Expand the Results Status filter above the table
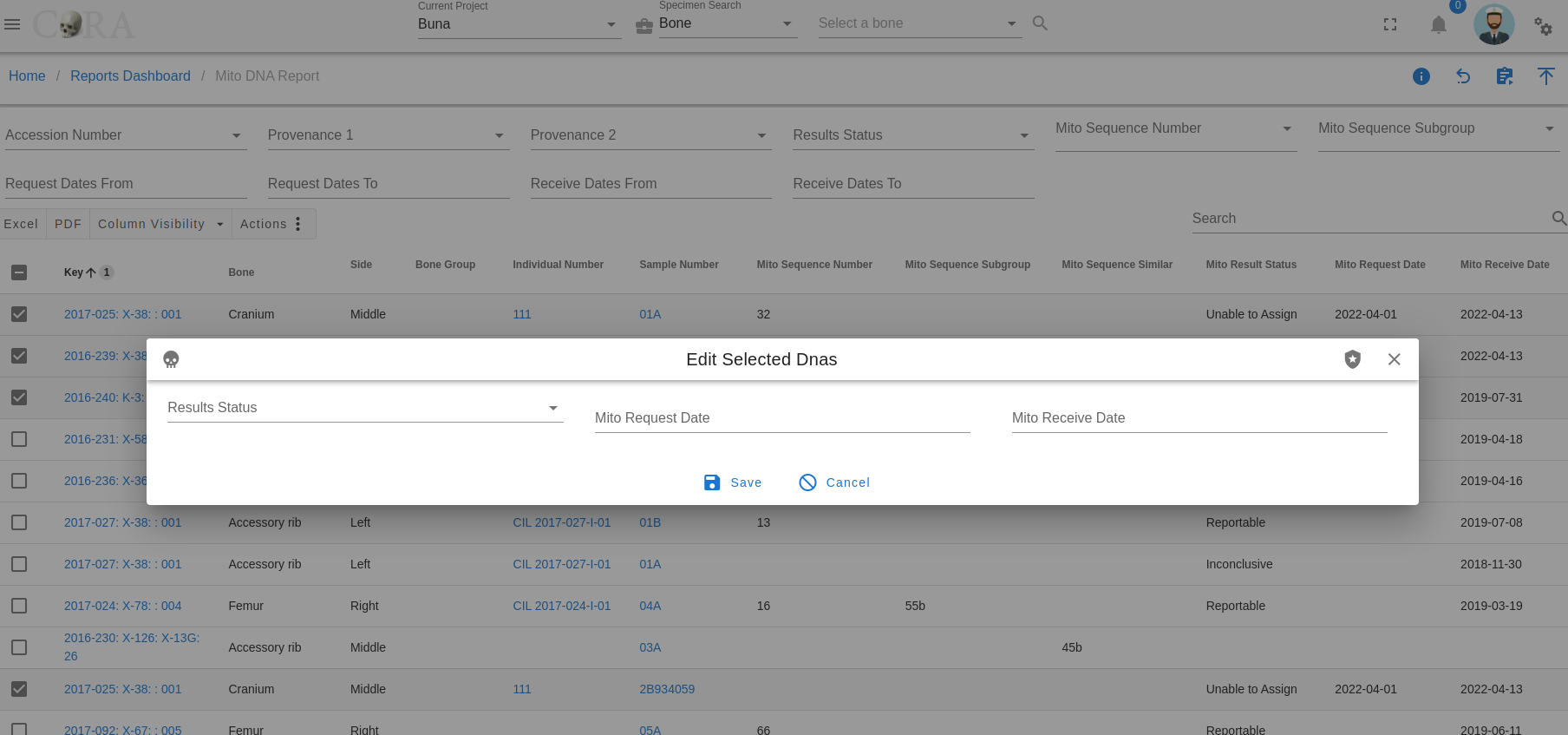The width and height of the screenshot is (1568, 735). [913, 135]
